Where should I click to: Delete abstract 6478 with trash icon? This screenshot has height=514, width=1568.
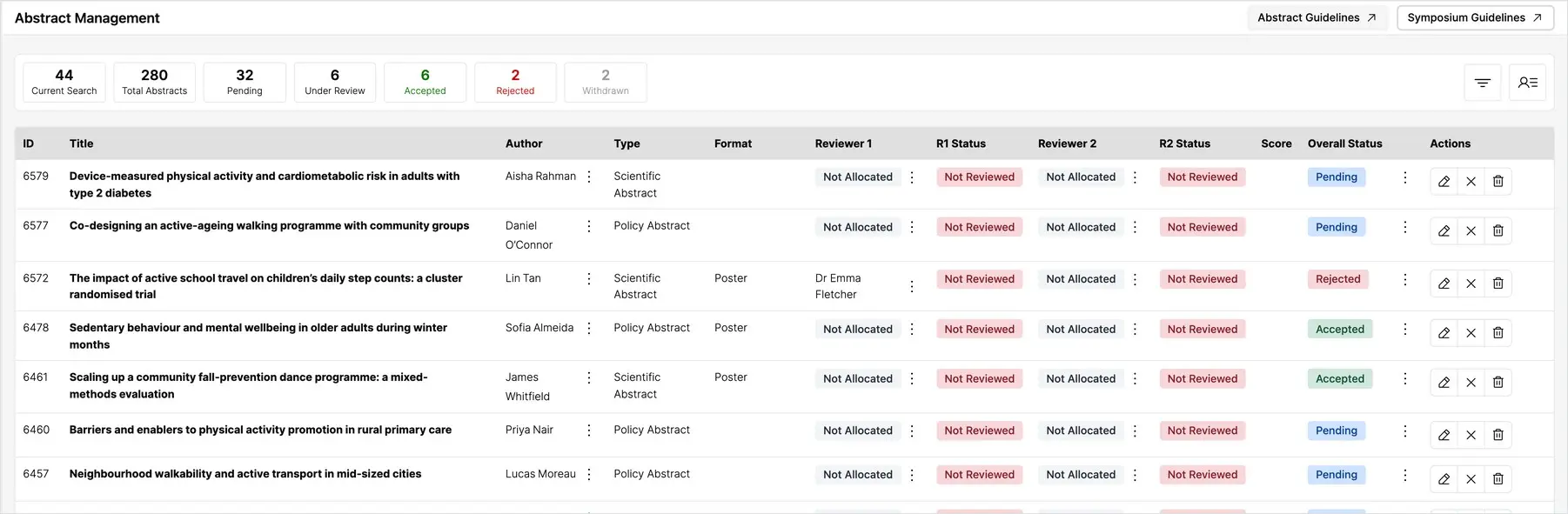(x=1498, y=332)
